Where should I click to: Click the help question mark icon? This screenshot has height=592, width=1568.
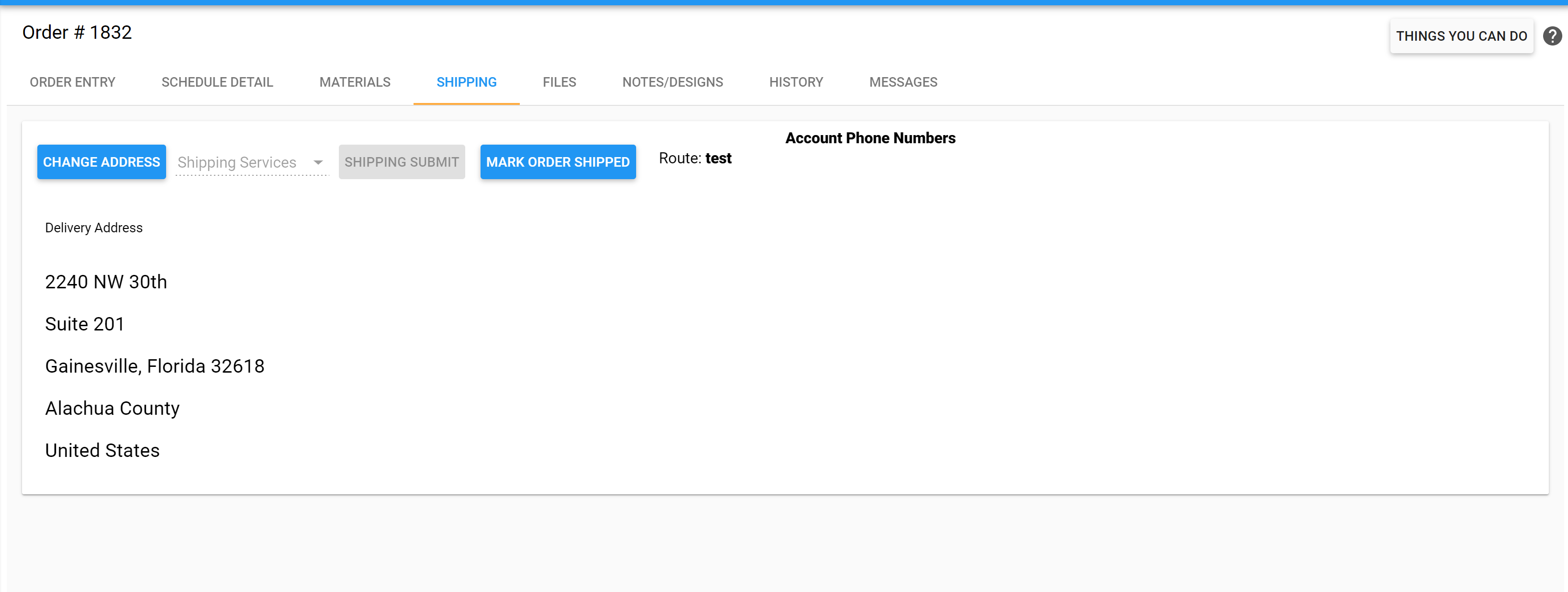[x=1552, y=36]
